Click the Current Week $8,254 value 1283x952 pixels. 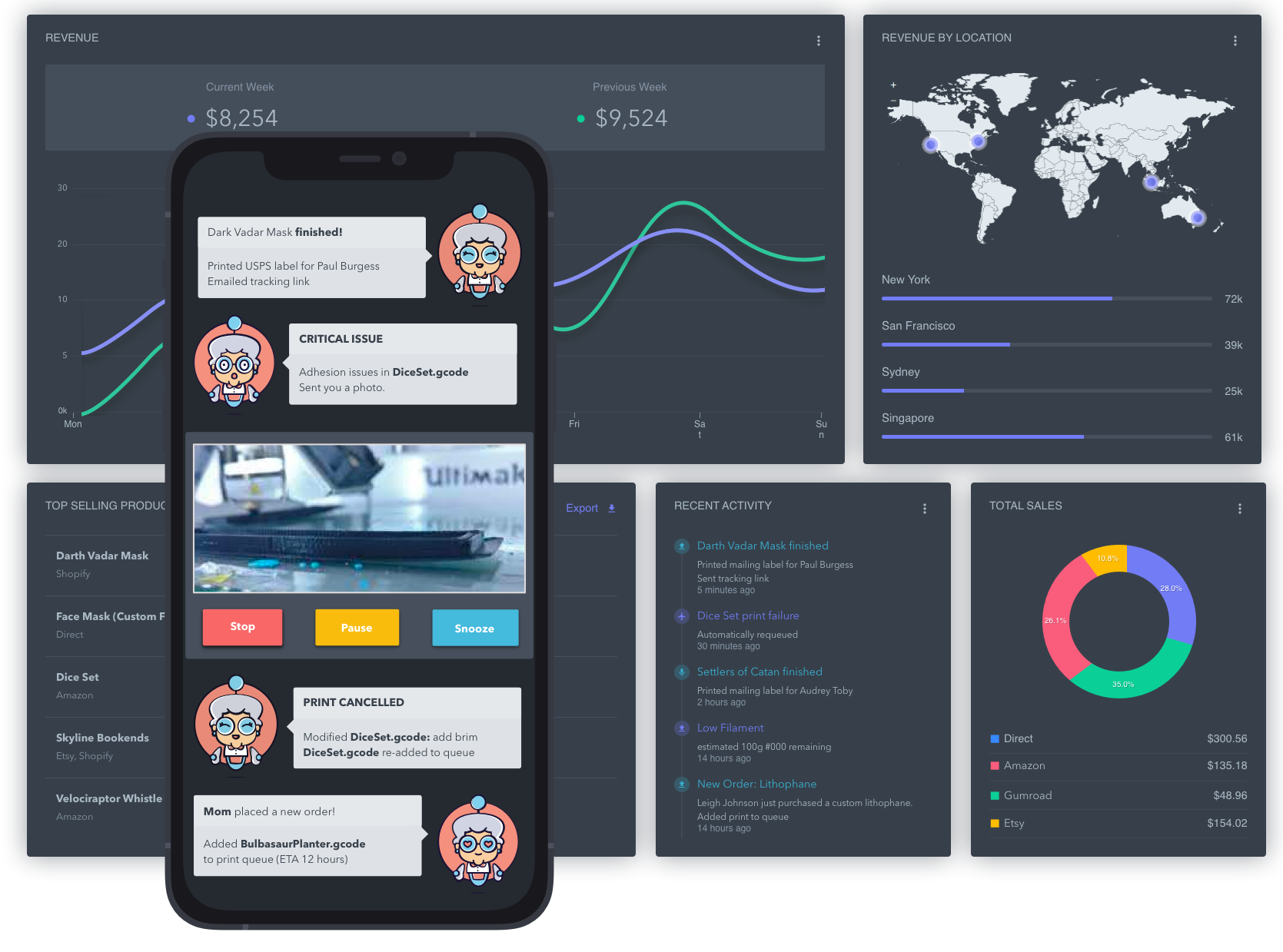point(241,118)
